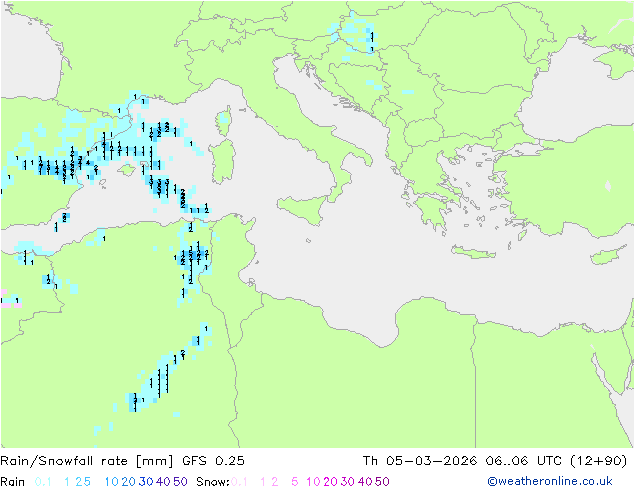Image resolution: width=634 pixels, height=490 pixels.
Task: Click the "06..06 UTC" time text
Action: [x=522, y=461]
